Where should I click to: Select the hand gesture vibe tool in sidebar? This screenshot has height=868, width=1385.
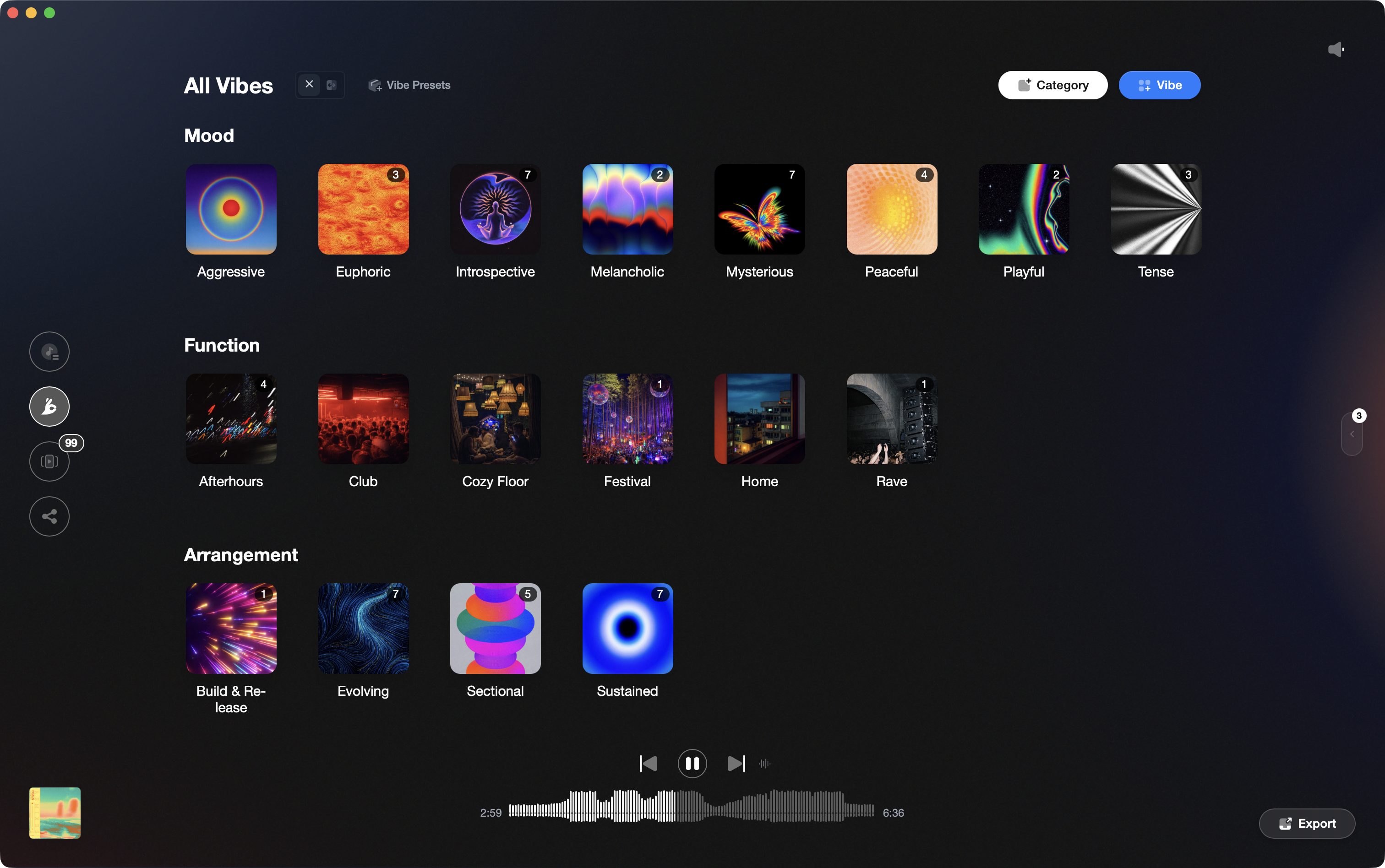pyautogui.click(x=49, y=406)
